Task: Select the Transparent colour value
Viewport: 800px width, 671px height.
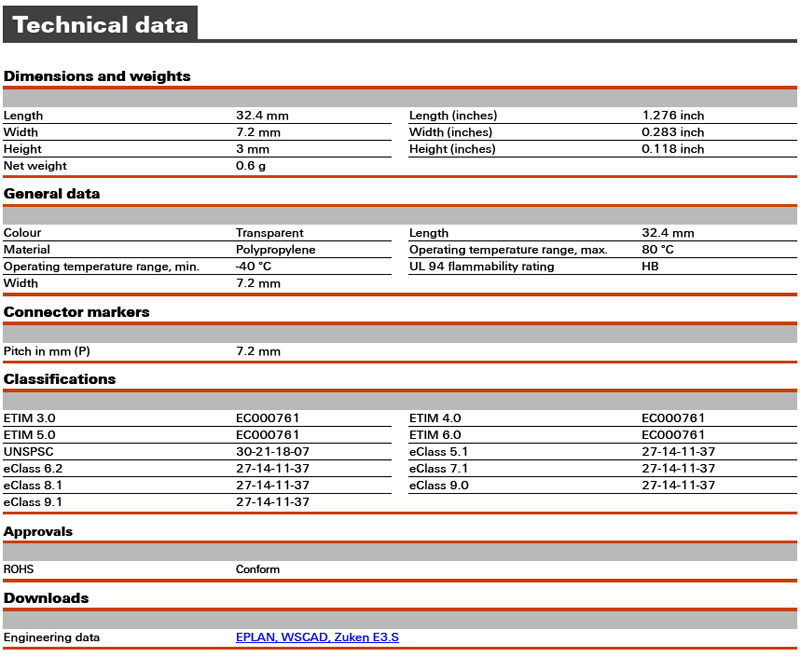Action: 271,233
